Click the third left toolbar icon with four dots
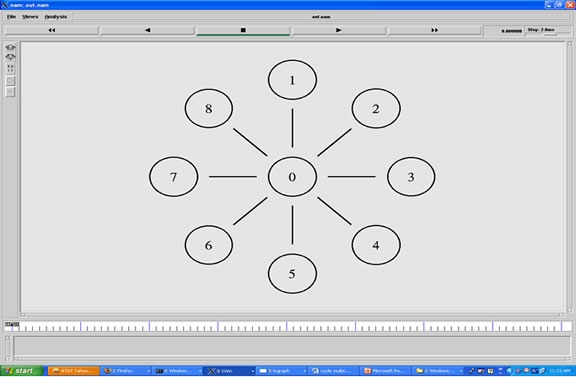This screenshot has width=576, height=377. 10,68
